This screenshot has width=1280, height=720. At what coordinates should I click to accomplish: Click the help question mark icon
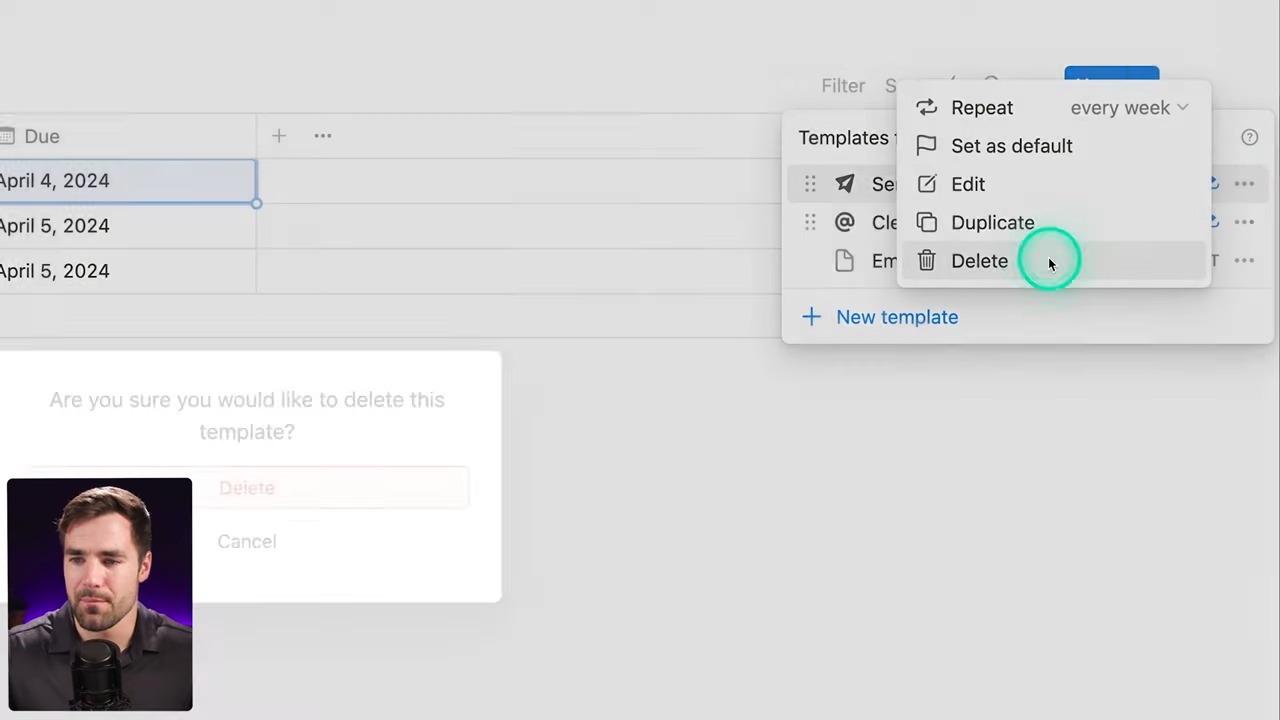pyautogui.click(x=1249, y=138)
